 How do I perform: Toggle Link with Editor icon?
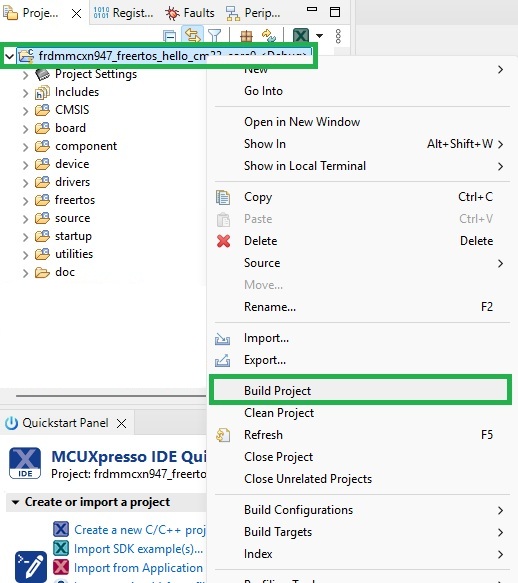click(192, 36)
